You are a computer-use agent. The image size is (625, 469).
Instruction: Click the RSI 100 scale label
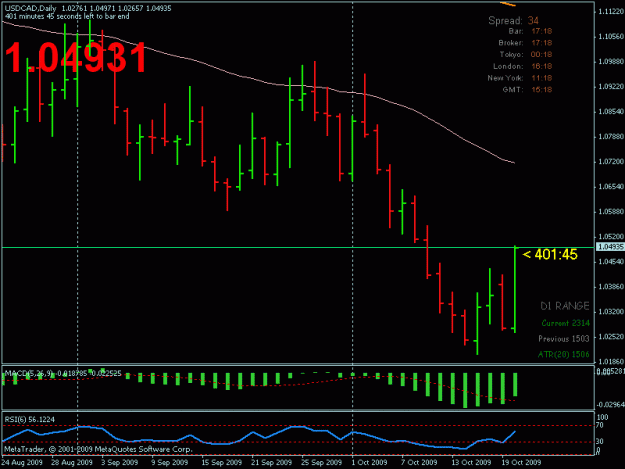602,417
